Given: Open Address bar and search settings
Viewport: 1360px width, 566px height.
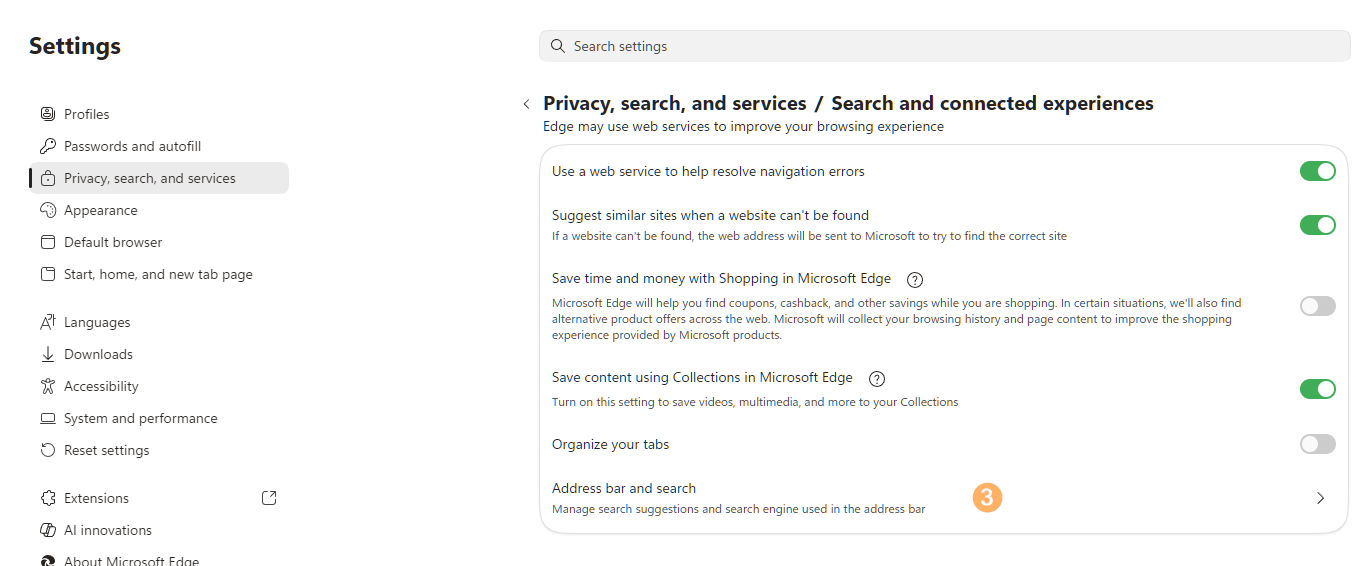Looking at the screenshot, I should click(944, 498).
